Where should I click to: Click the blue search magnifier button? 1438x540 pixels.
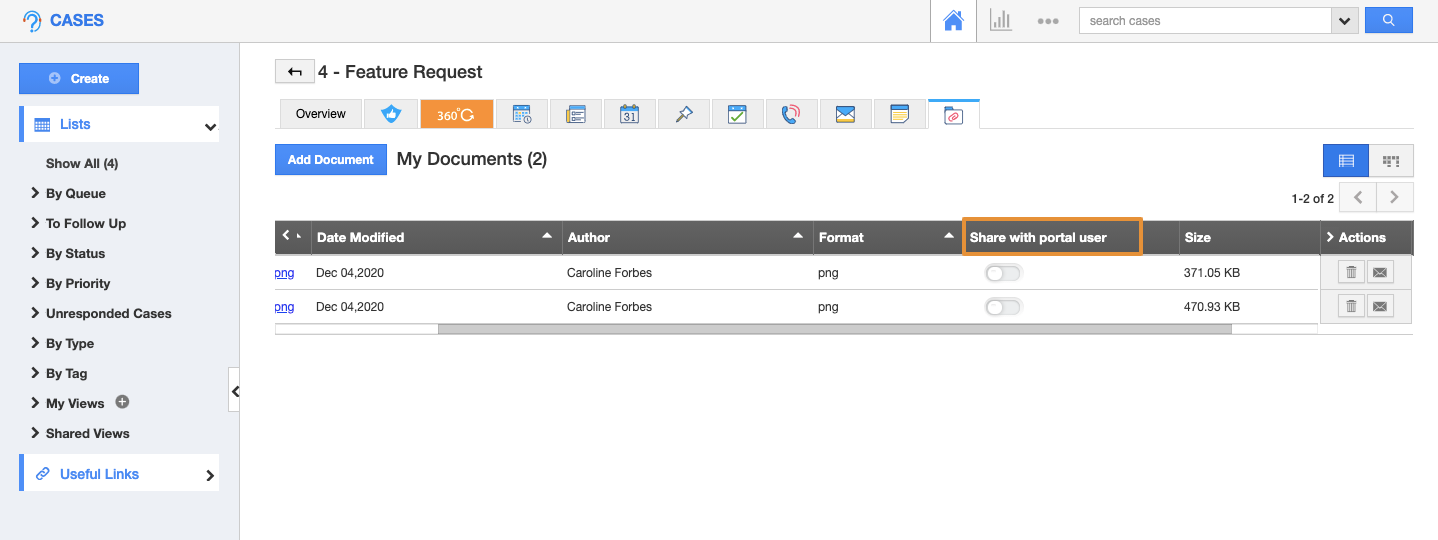coord(1388,20)
